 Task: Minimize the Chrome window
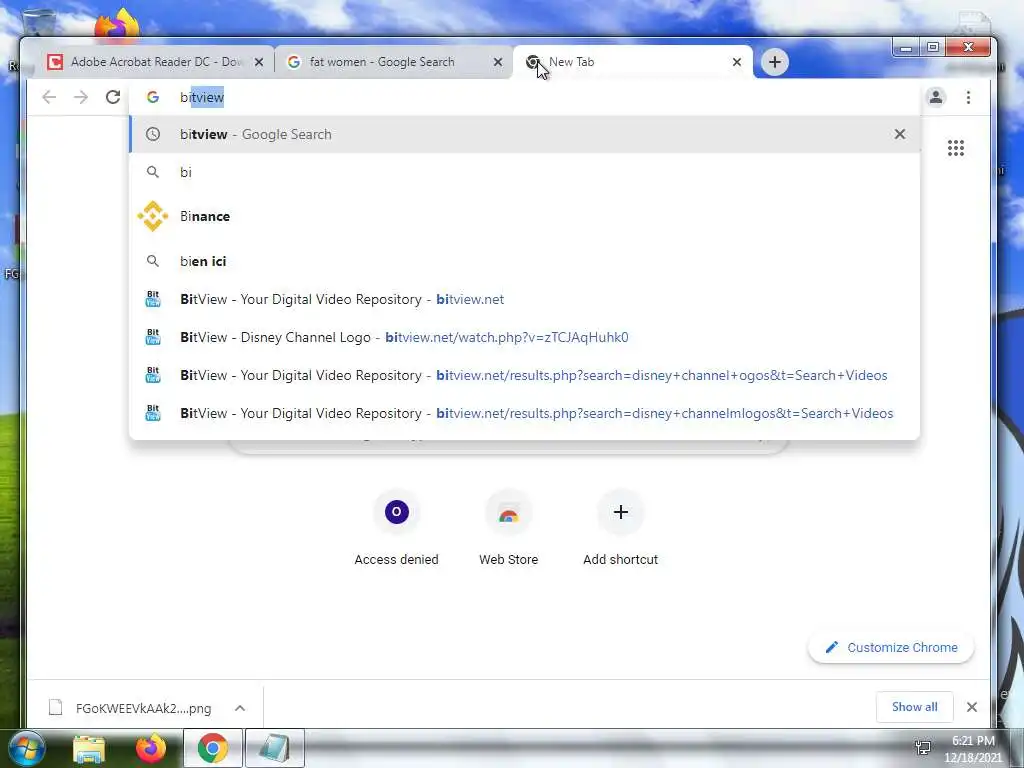[906, 48]
